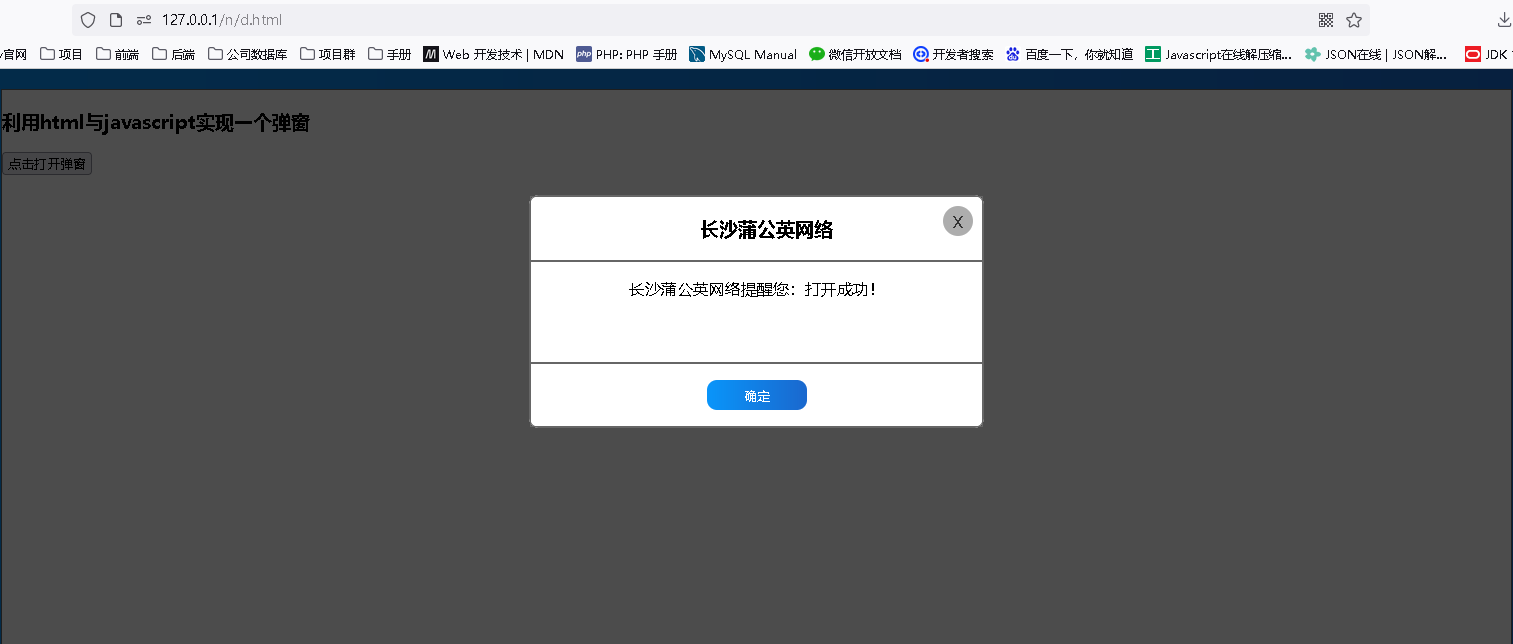This screenshot has width=1513, height=644.
Task: Open the 项目 bookmarks folder
Action: click(x=62, y=54)
